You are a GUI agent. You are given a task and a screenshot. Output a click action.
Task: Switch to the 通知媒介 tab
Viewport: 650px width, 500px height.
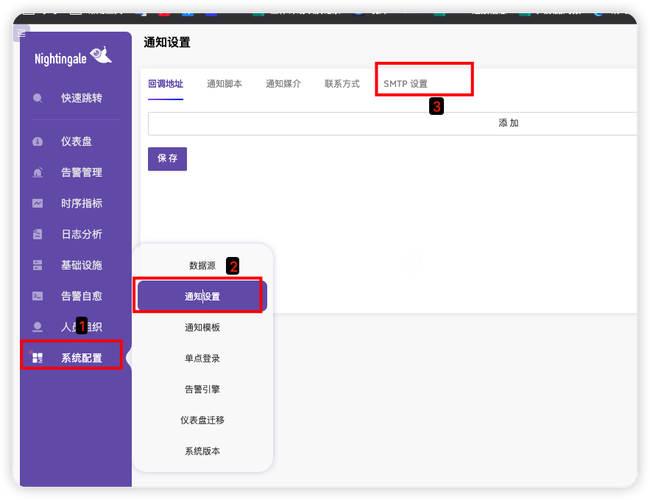pyautogui.click(x=283, y=84)
